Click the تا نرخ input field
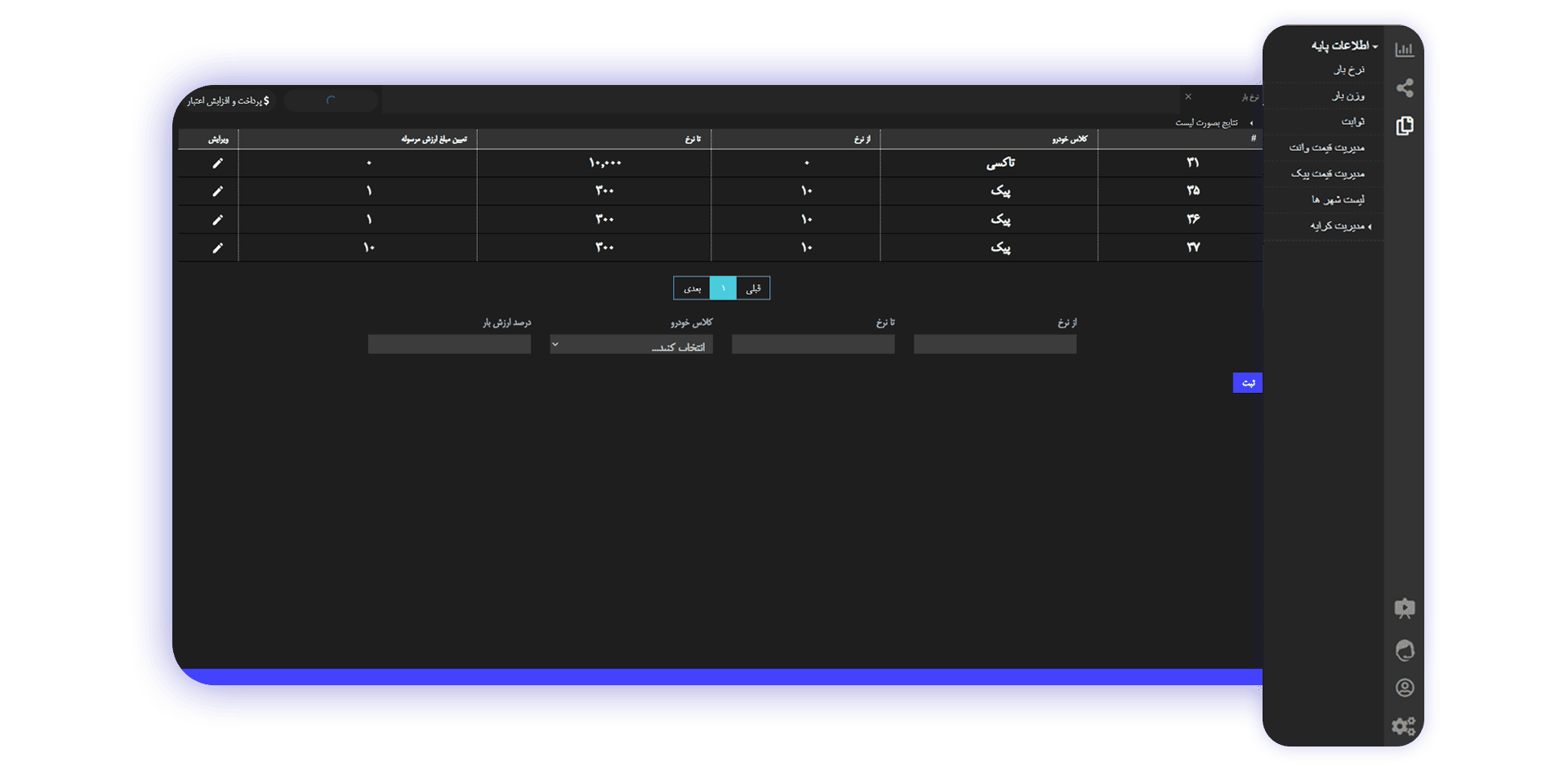The width and height of the screenshot is (1568, 771). [x=813, y=345]
